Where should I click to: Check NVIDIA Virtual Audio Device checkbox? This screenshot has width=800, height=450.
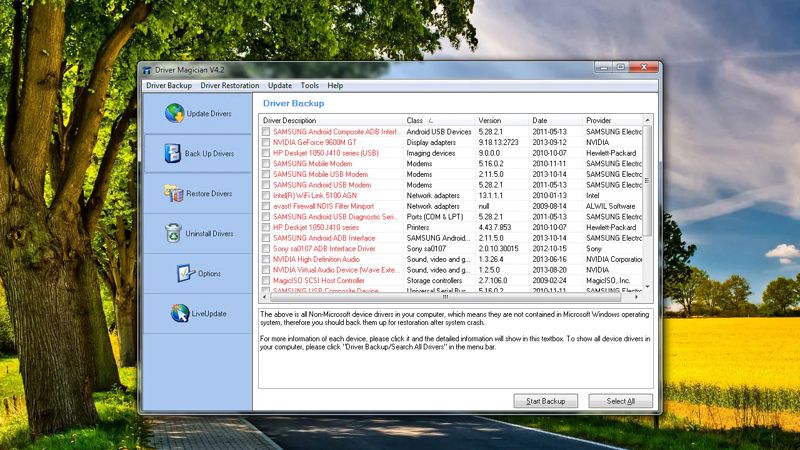[x=266, y=270]
